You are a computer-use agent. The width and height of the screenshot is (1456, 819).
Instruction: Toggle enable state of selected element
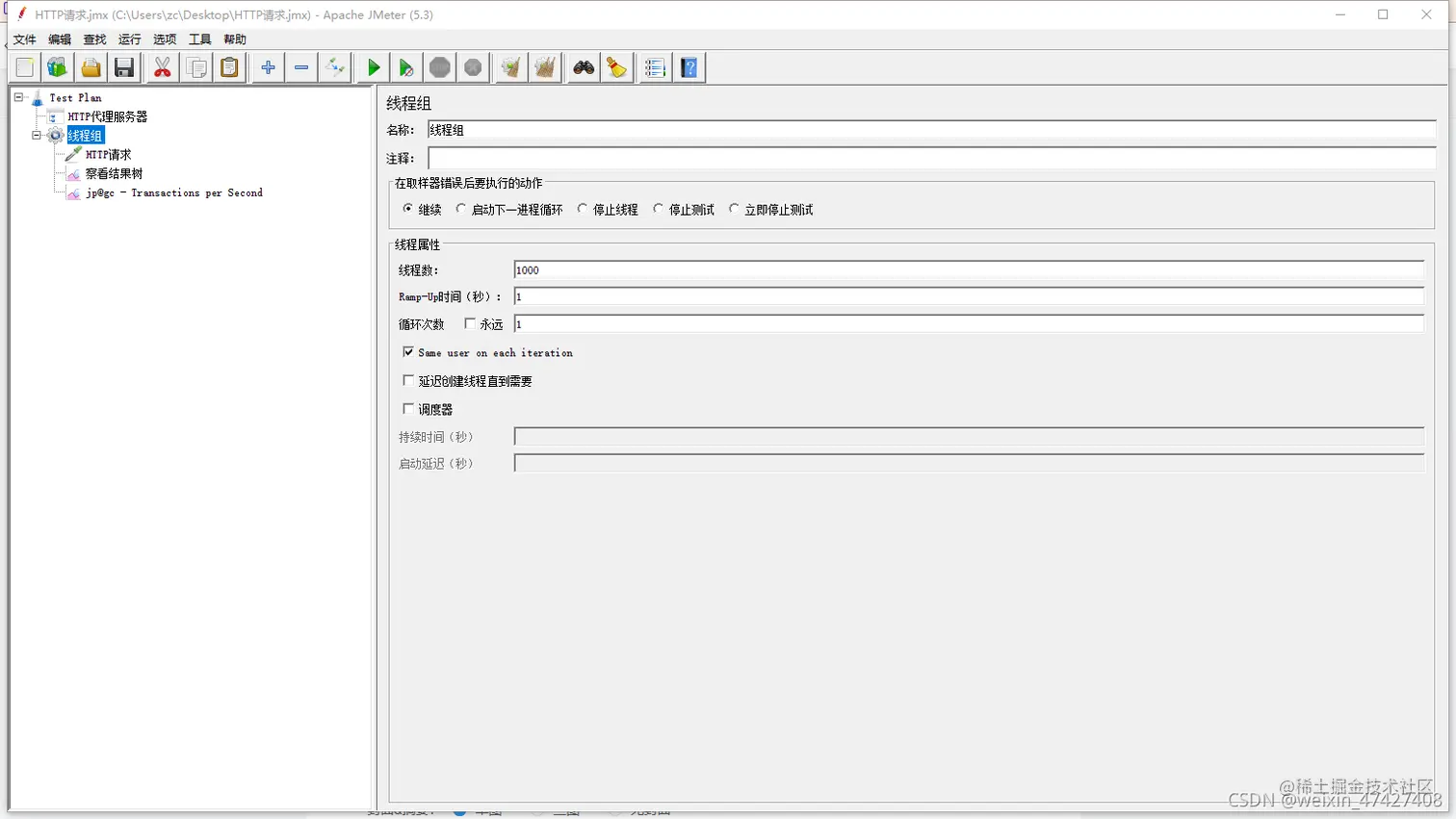335,67
